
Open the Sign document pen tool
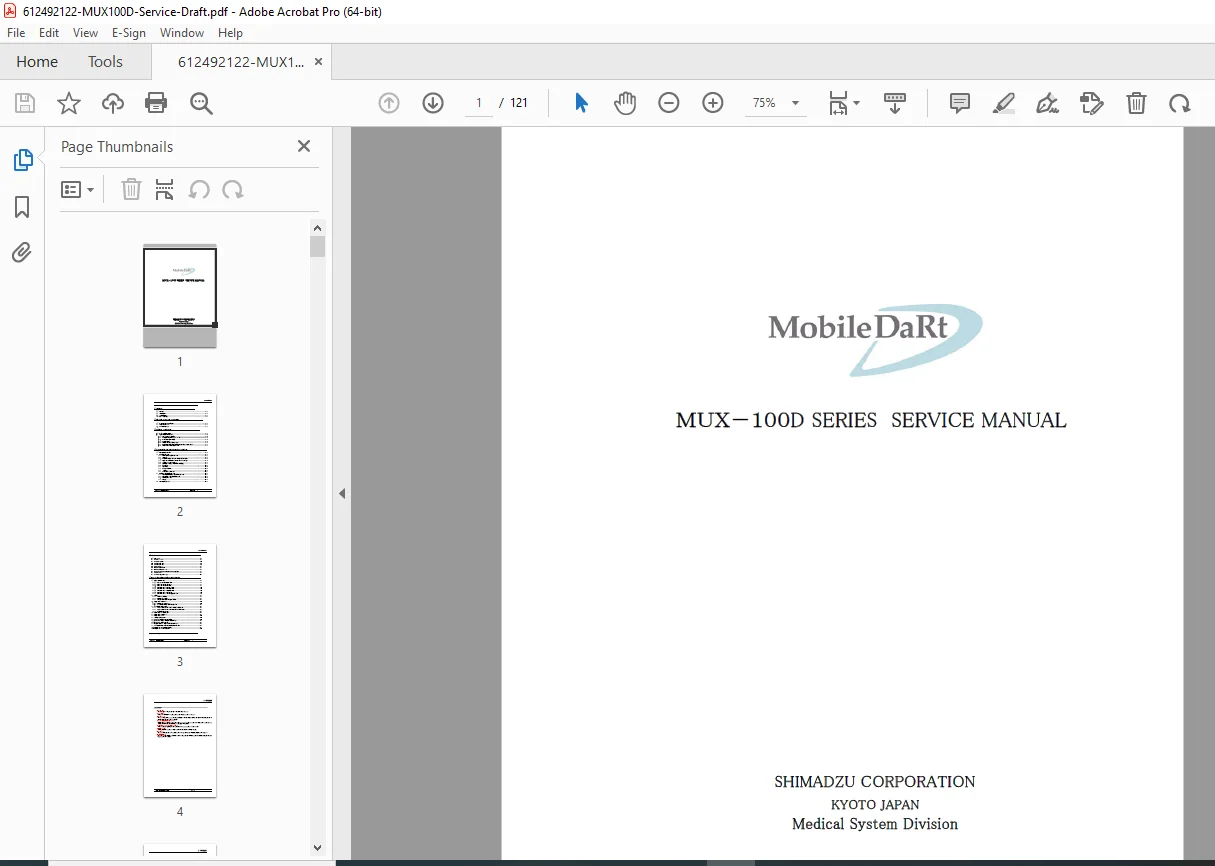pos(1048,103)
